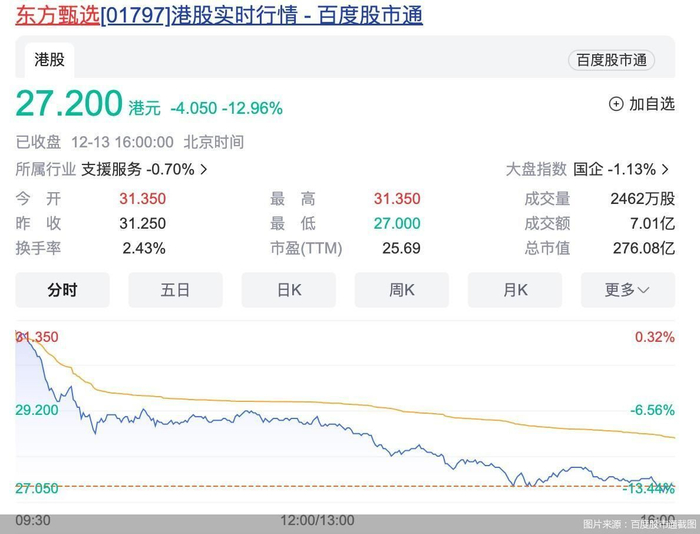Click the 总市值 value 276.08亿
The image size is (700, 534).
(644, 248)
